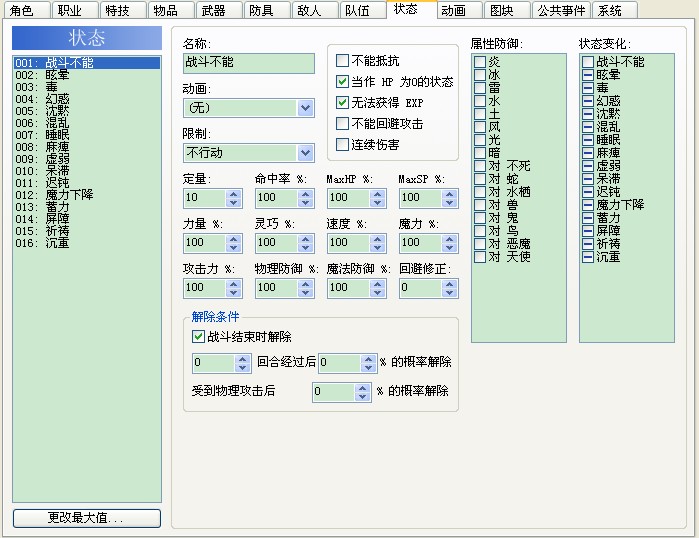Screen dimensions: 699x538
Task: Select state 009: 虚弱 in list
Action: 87,159
